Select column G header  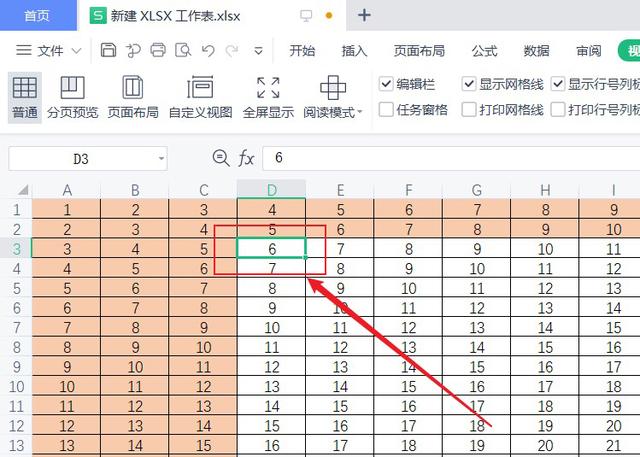(477, 190)
